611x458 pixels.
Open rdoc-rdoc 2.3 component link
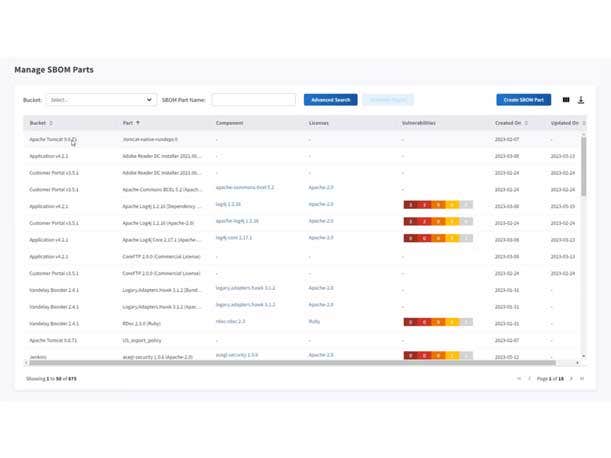(231, 322)
